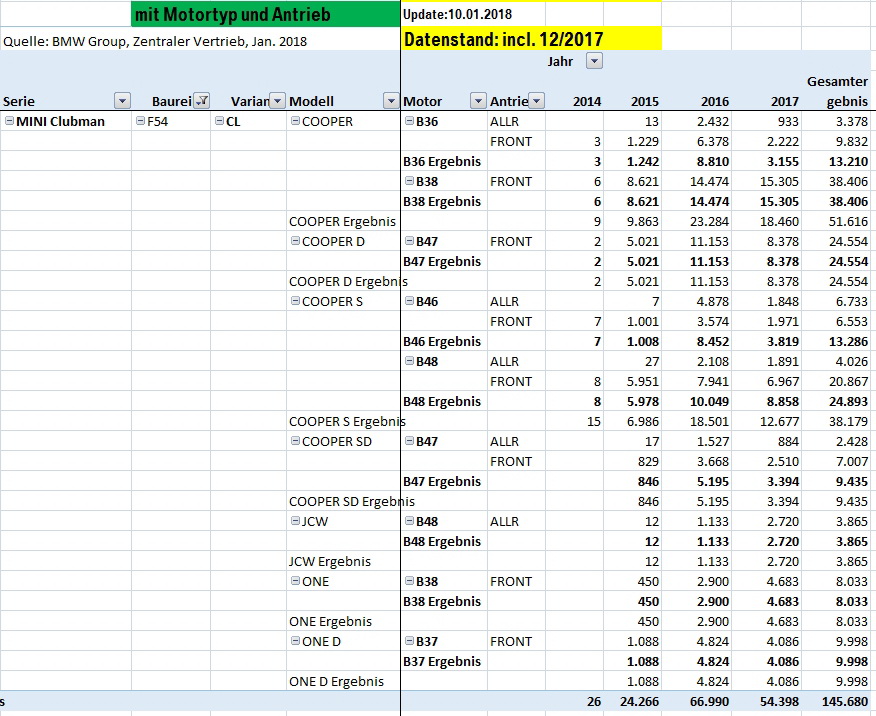Click the 2015 year column header
Viewport: 876px width, 716px height.
click(645, 102)
